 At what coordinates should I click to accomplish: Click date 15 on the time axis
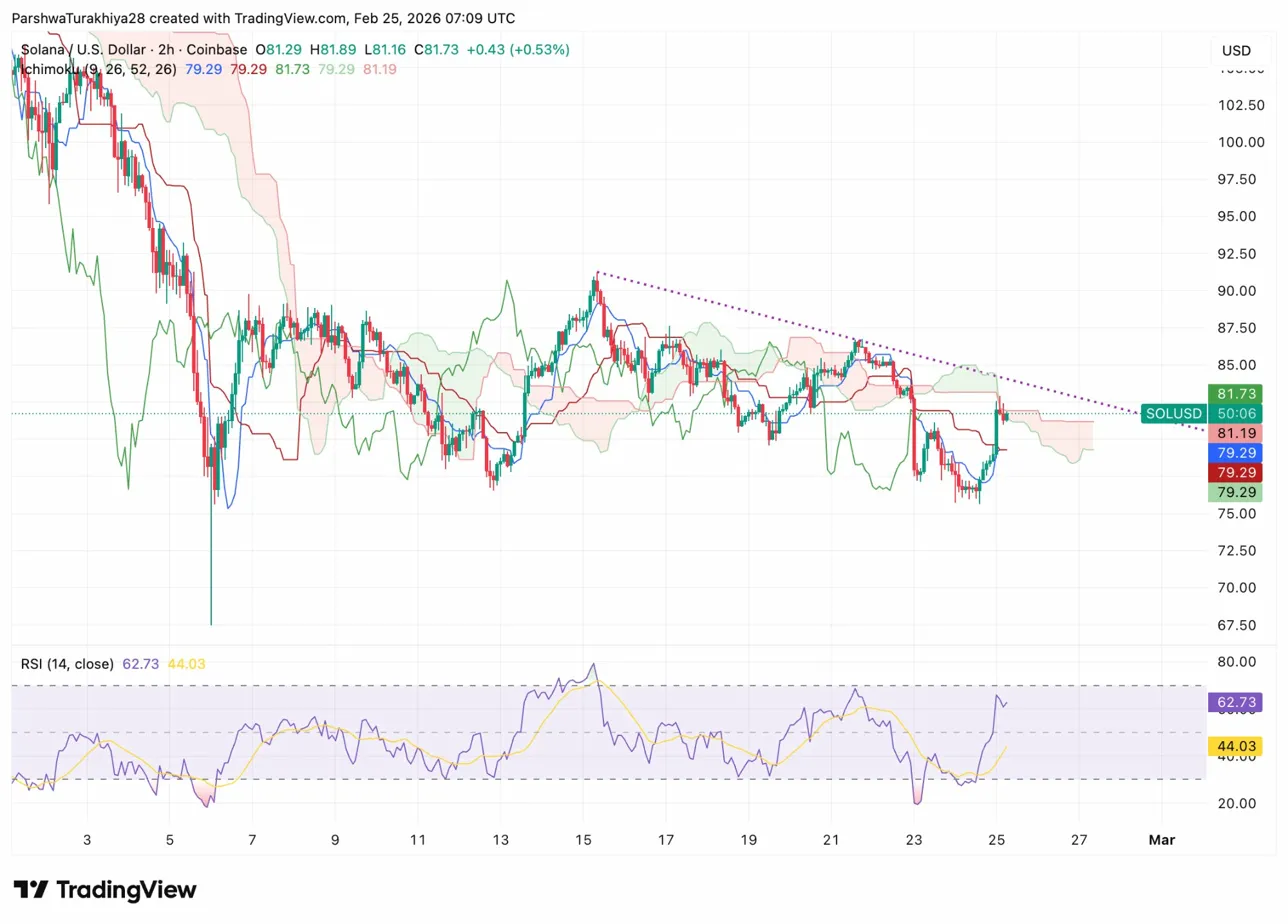tap(583, 840)
